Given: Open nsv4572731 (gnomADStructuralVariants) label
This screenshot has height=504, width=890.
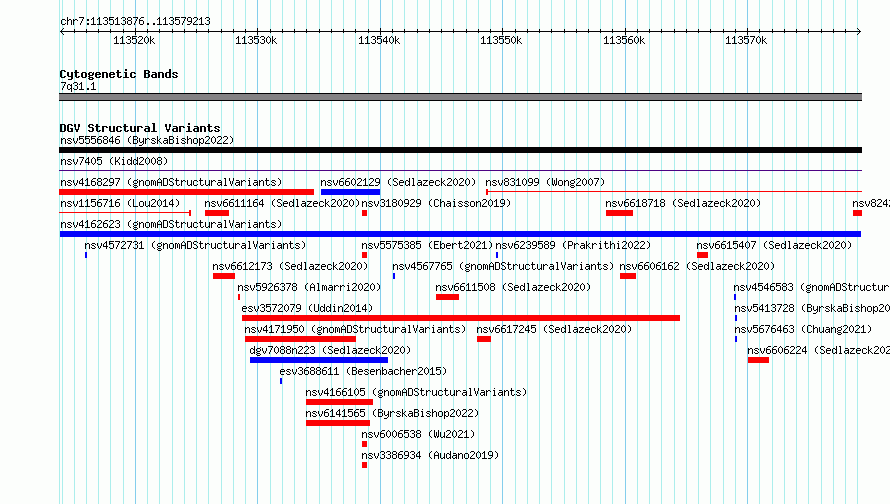Looking at the screenshot, I should pyautogui.click(x=195, y=245).
